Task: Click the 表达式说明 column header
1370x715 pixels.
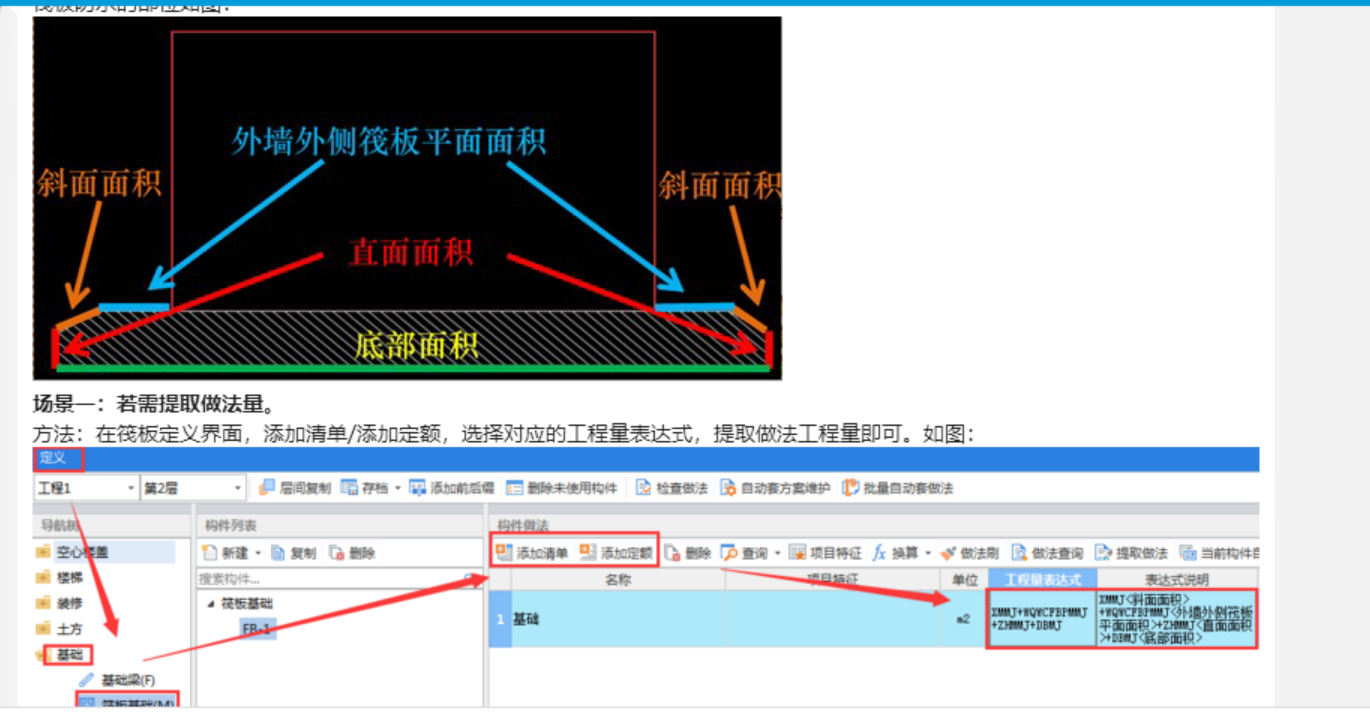Action: pyautogui.click(x=1177, y=579)
